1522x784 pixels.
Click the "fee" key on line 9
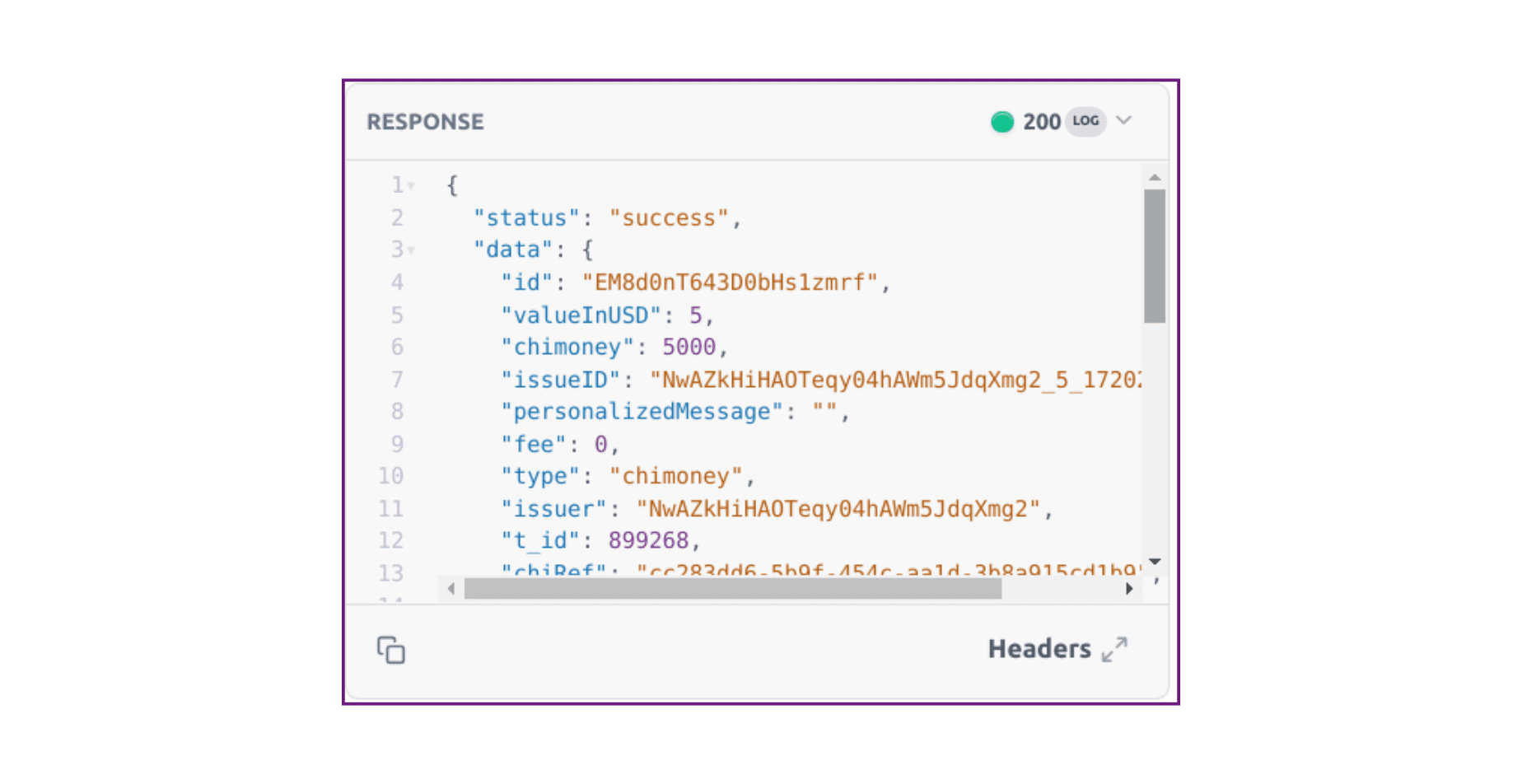(534, 444)
